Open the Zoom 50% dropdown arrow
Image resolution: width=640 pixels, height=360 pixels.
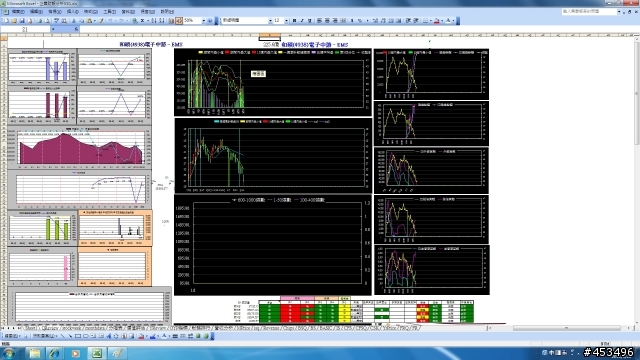(x=204, y=20)
